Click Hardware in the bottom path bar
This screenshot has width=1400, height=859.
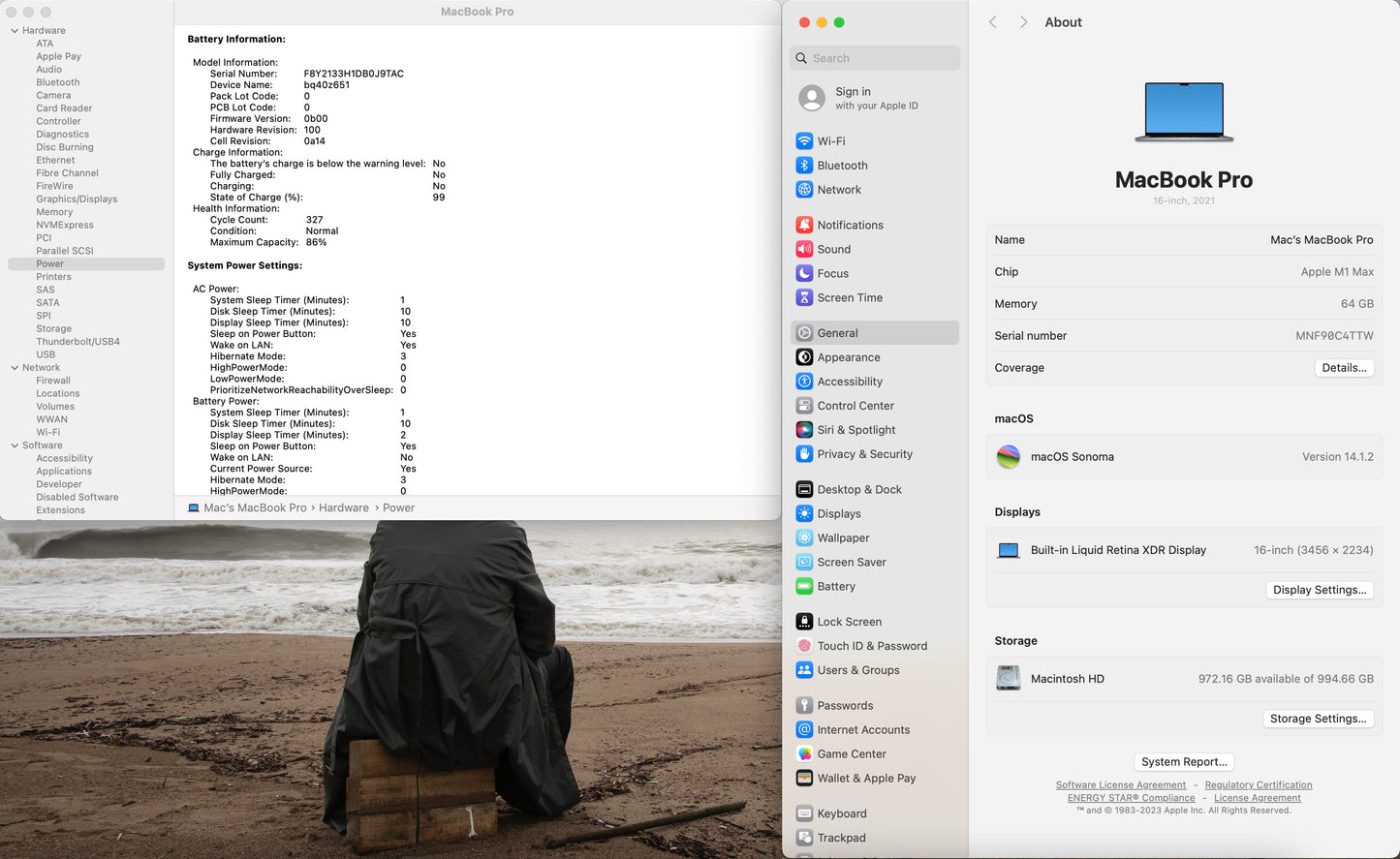pos(344,507)
